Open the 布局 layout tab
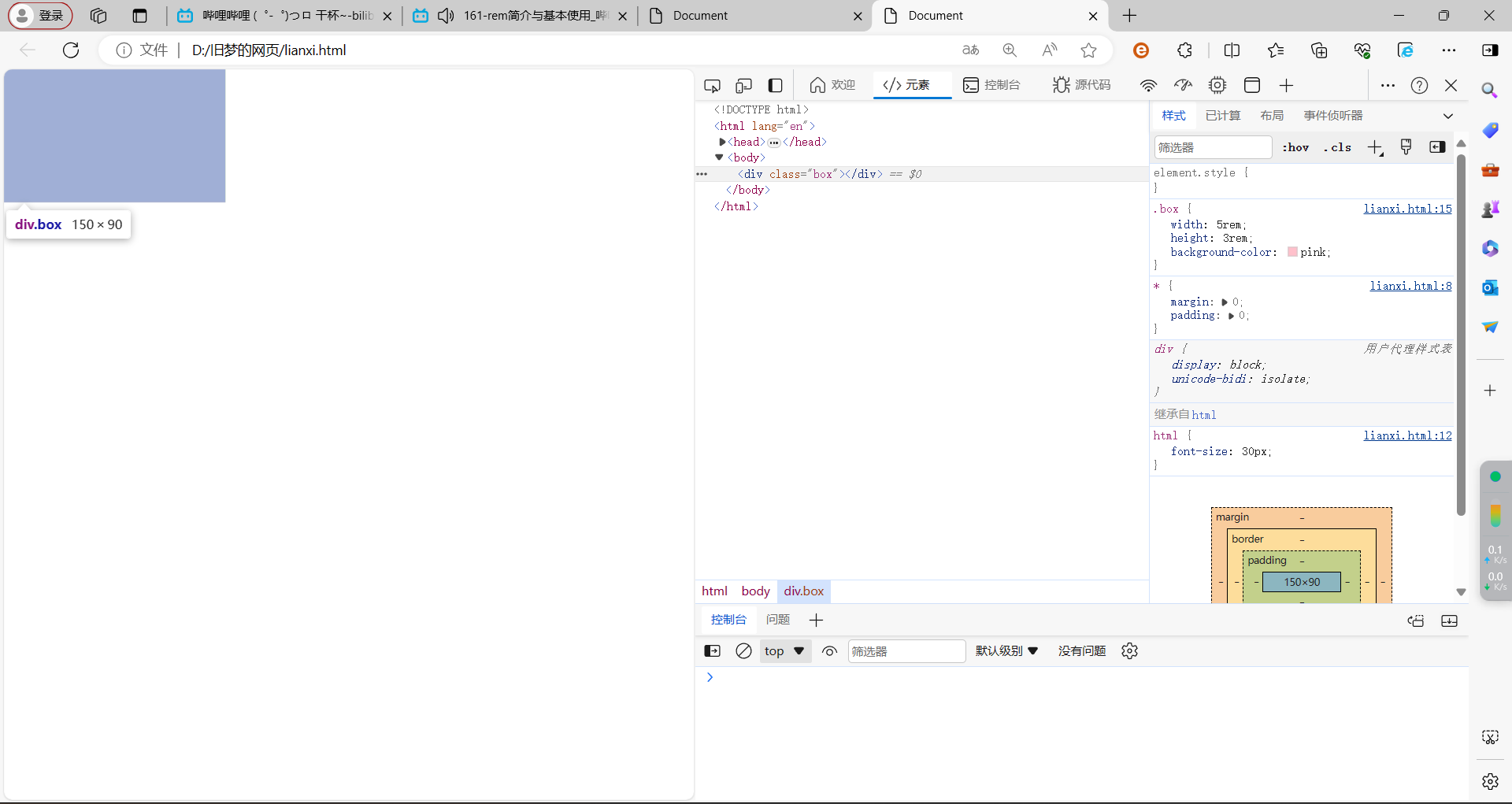Screen dimensions: 1512x804 1272,116
